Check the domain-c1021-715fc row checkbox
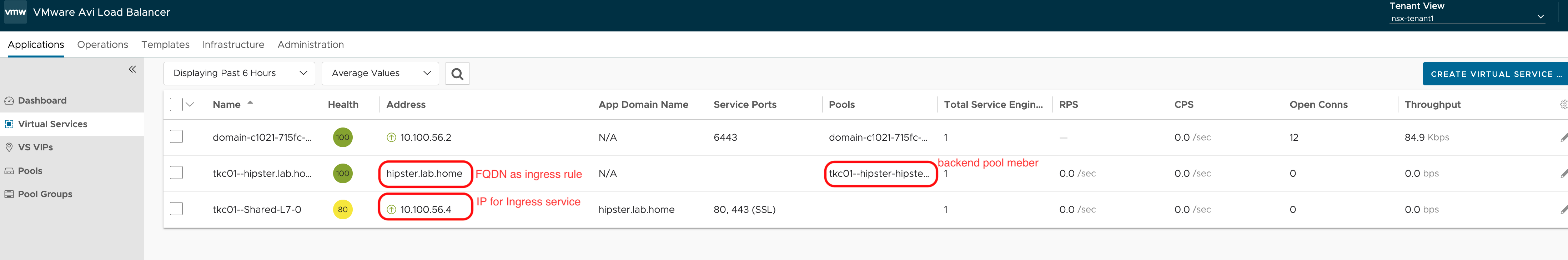 (x=176, y=137)
